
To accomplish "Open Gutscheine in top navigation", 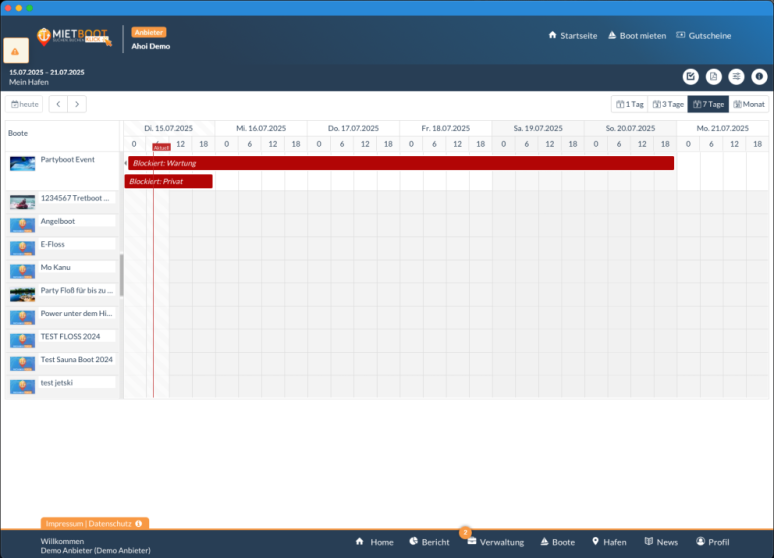I will (703, 36).
